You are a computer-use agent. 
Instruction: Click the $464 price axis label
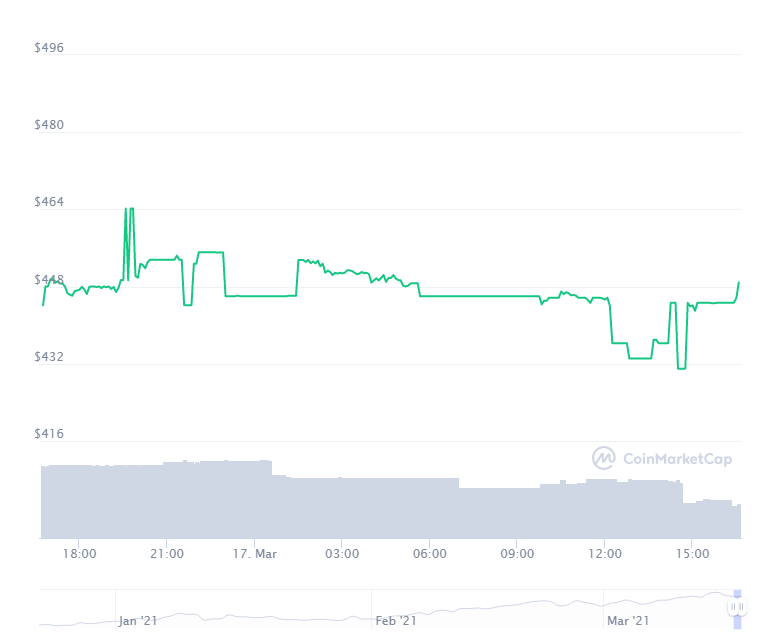tap(49, 202)
